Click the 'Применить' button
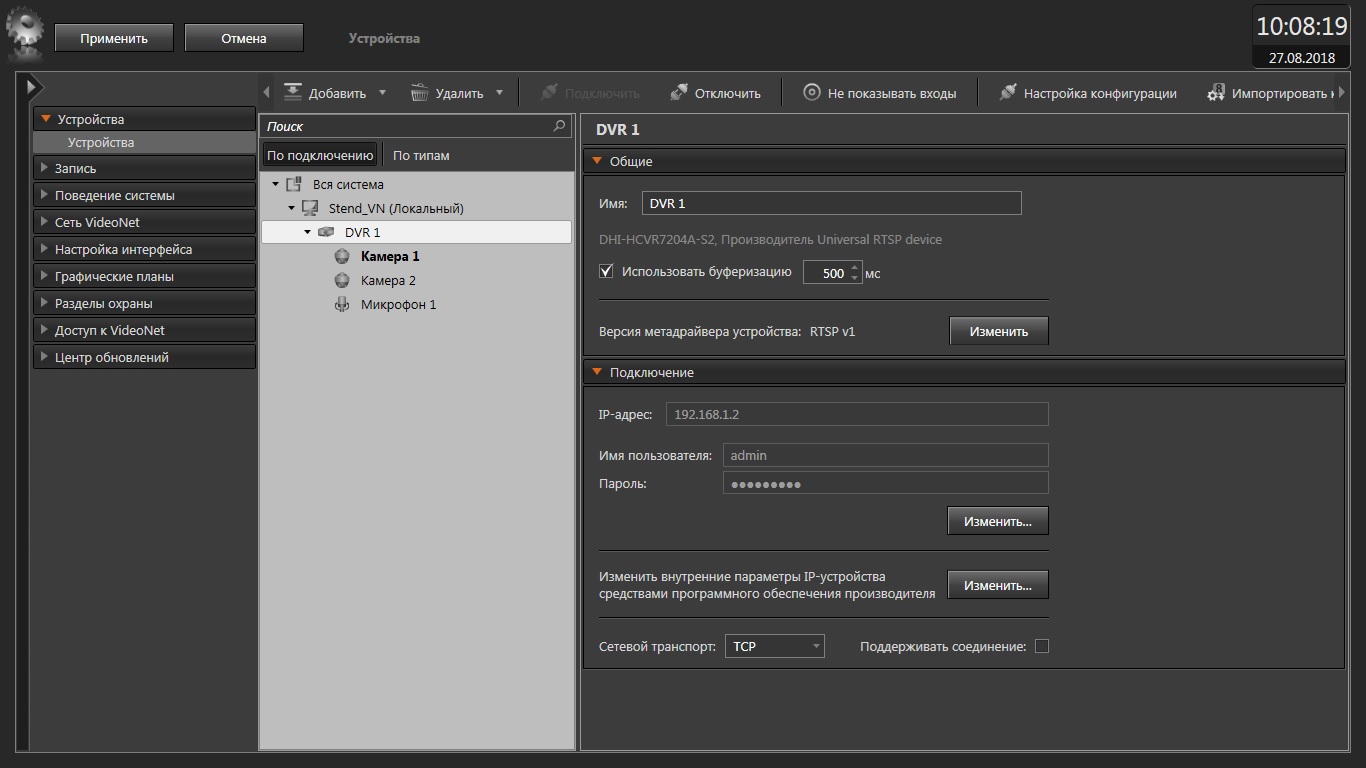 pos(114,38)
